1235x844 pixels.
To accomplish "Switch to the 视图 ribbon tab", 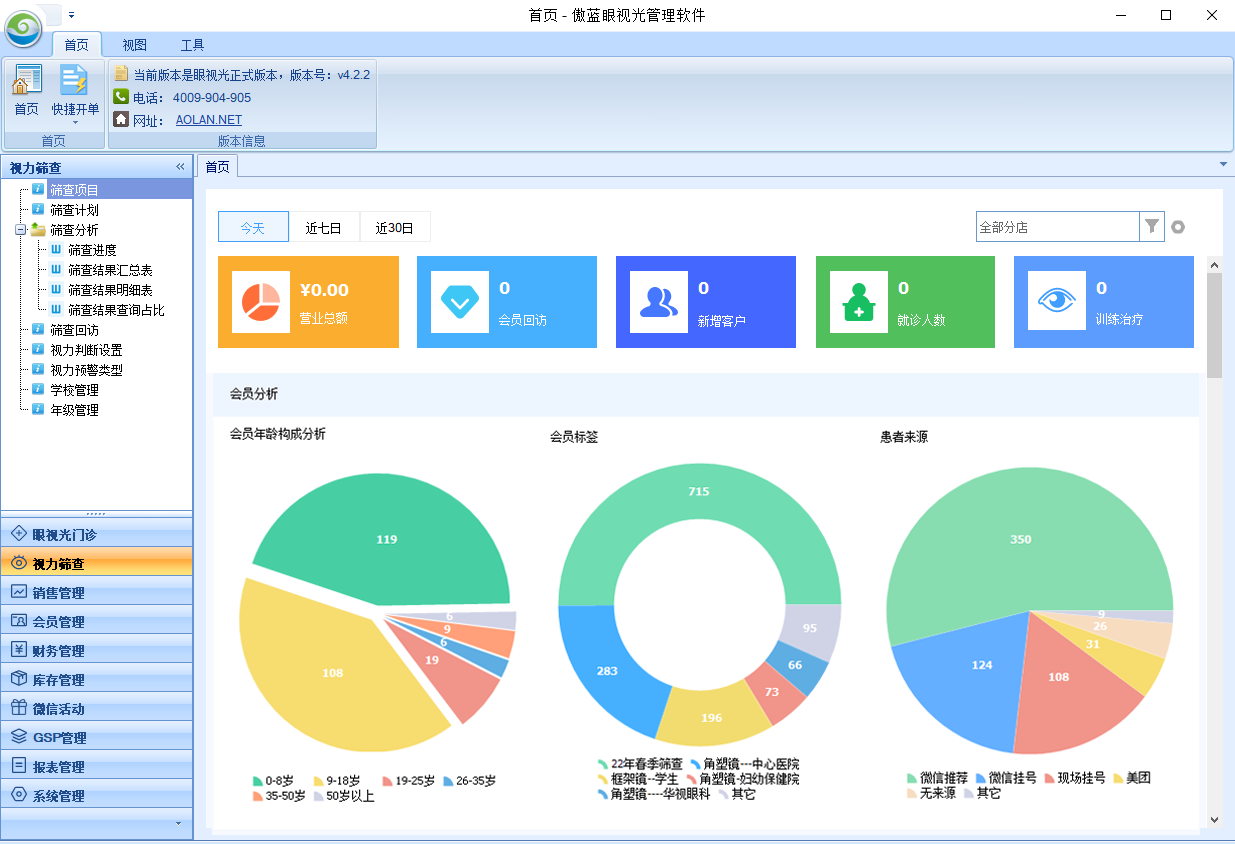I will 135,45.
